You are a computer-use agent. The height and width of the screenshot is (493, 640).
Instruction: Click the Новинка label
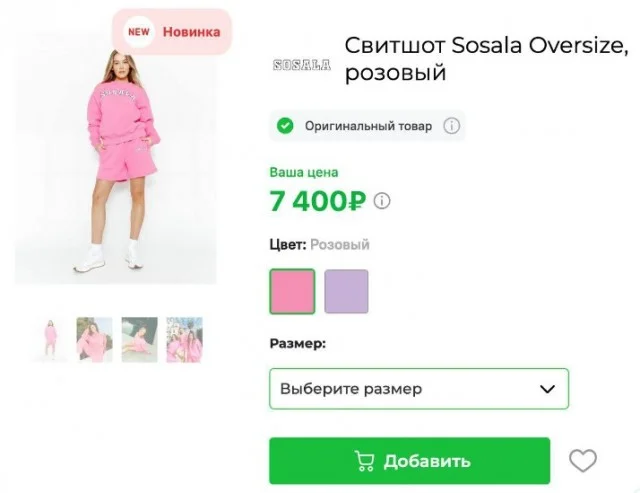[191, 31]
